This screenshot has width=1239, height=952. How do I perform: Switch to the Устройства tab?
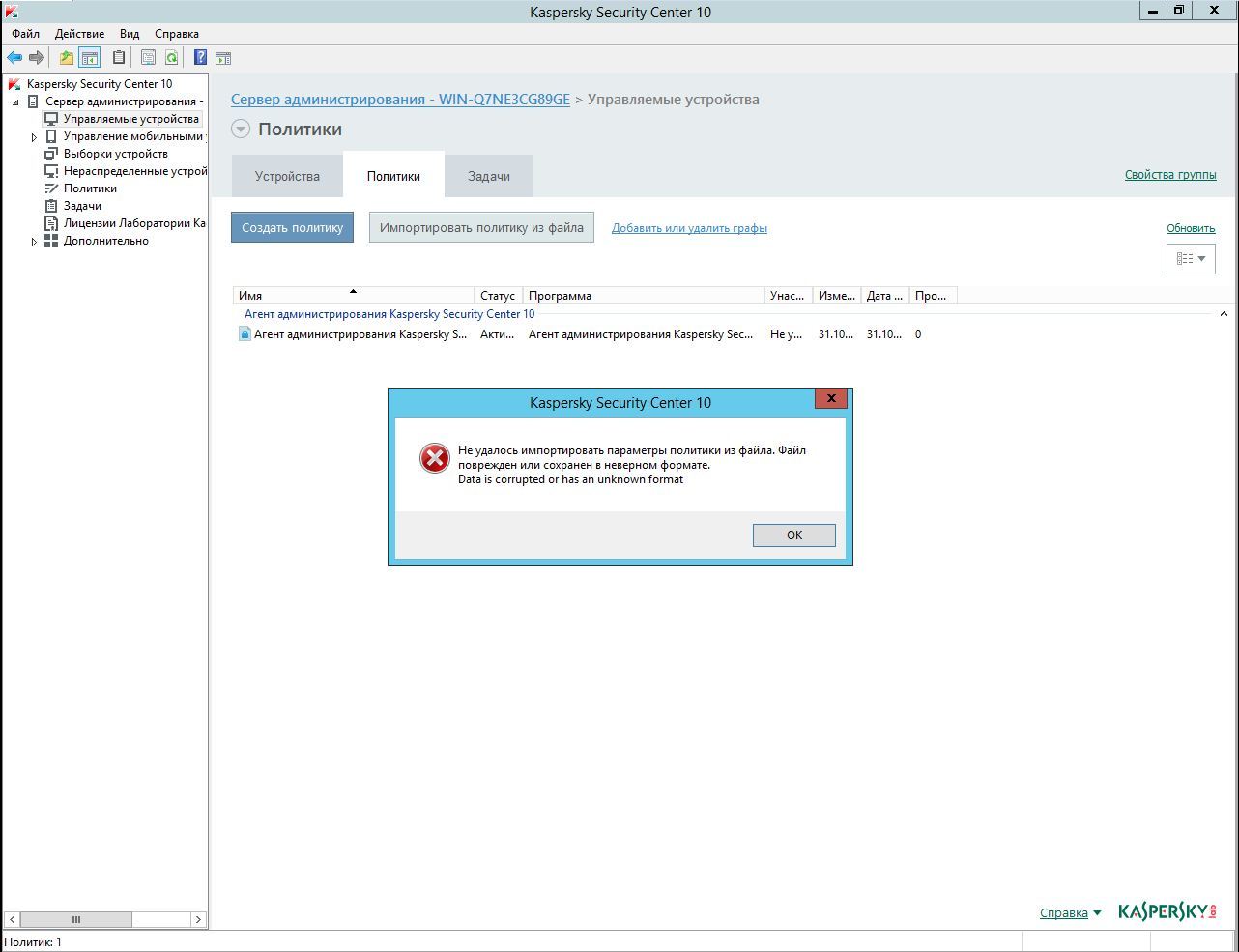click(287, 176)
